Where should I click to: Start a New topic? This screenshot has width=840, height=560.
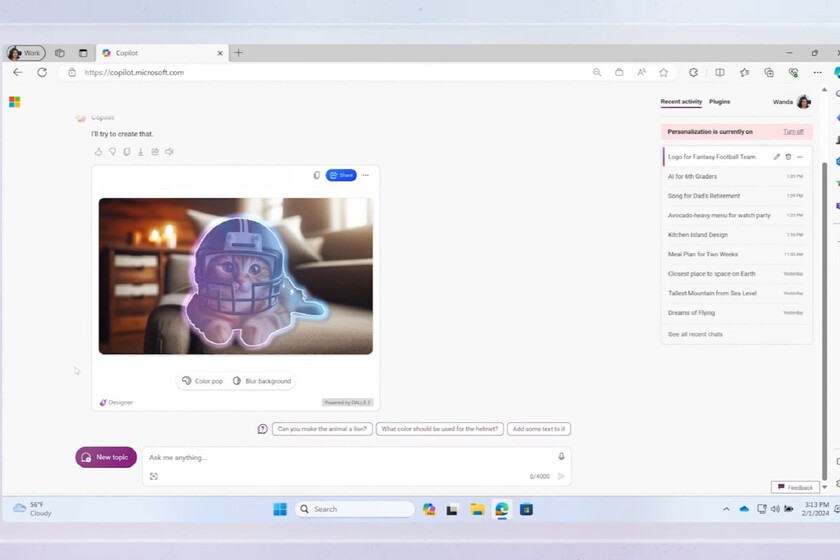[106, 457]
